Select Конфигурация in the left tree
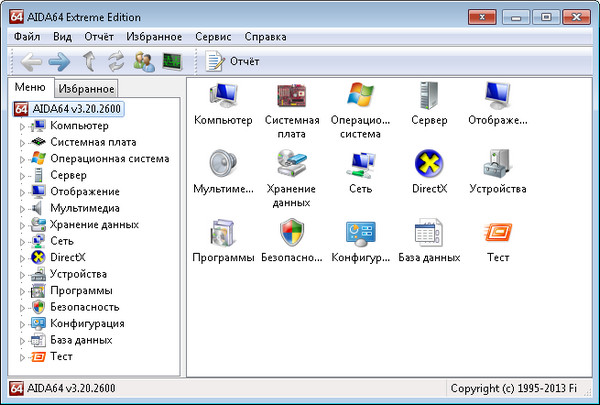Screen dimensions: 600x405 point(87,323)
